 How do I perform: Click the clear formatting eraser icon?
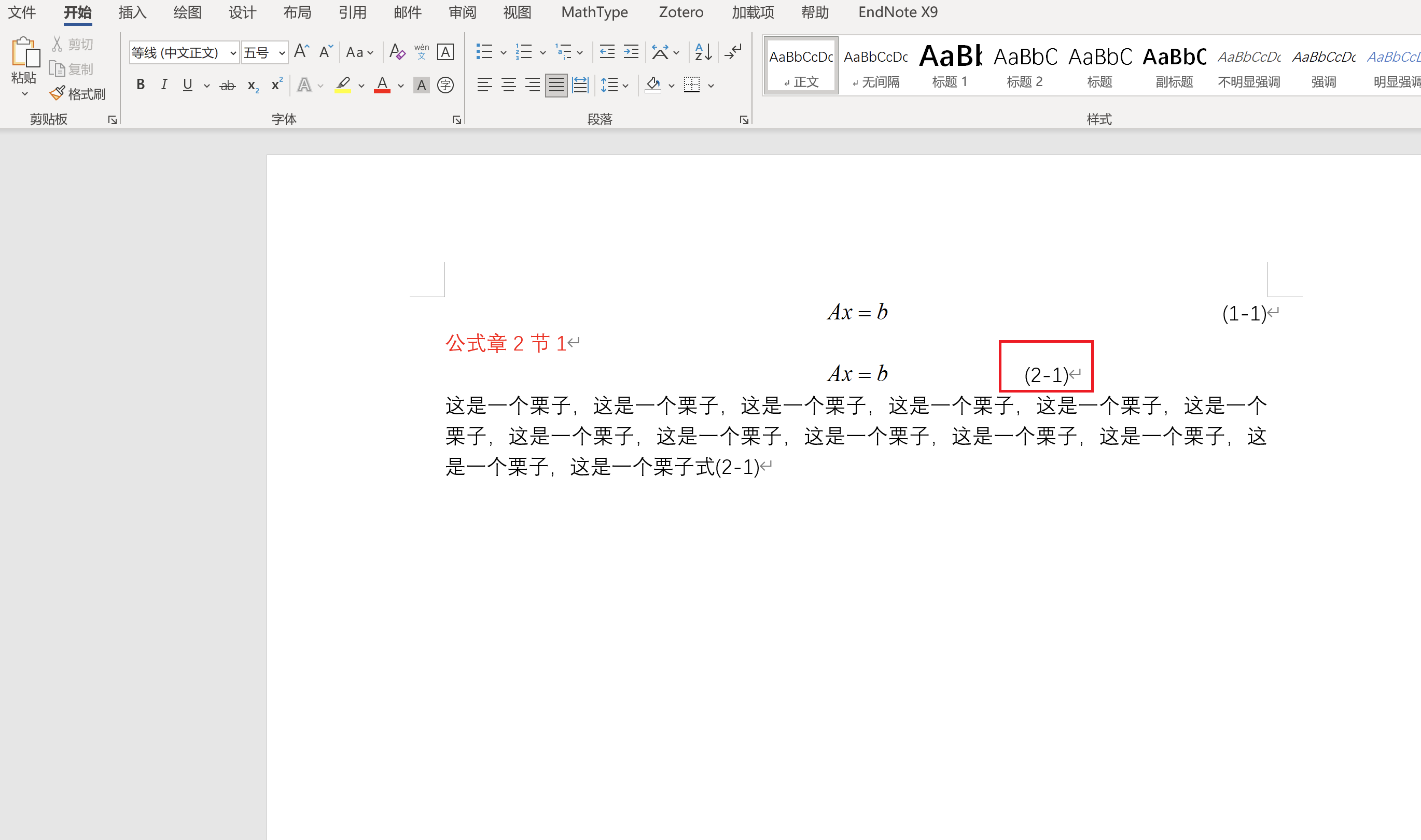[397, 52]
